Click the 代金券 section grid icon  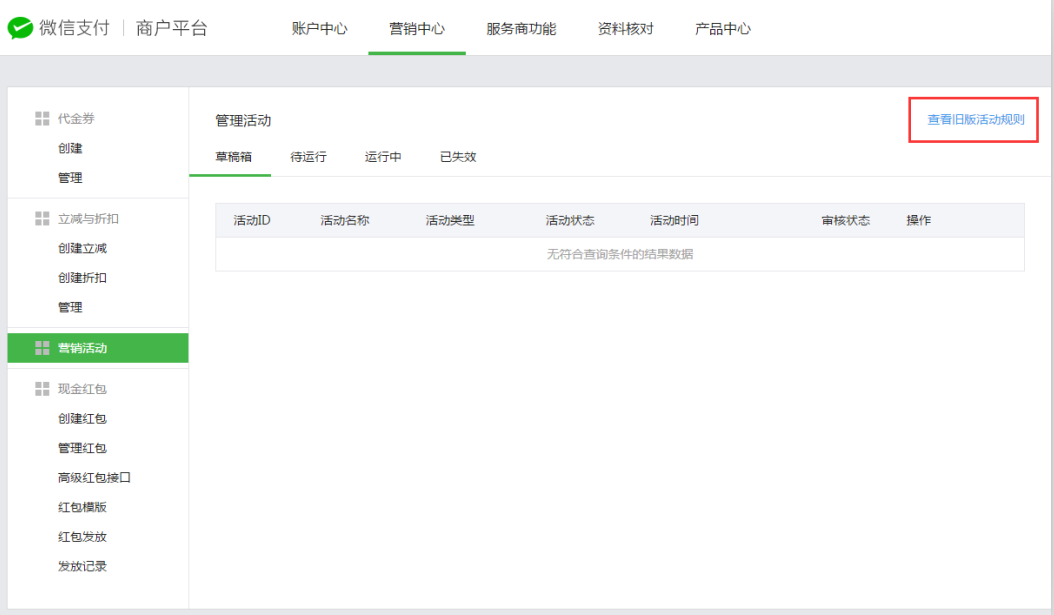[x=42, y=118]
